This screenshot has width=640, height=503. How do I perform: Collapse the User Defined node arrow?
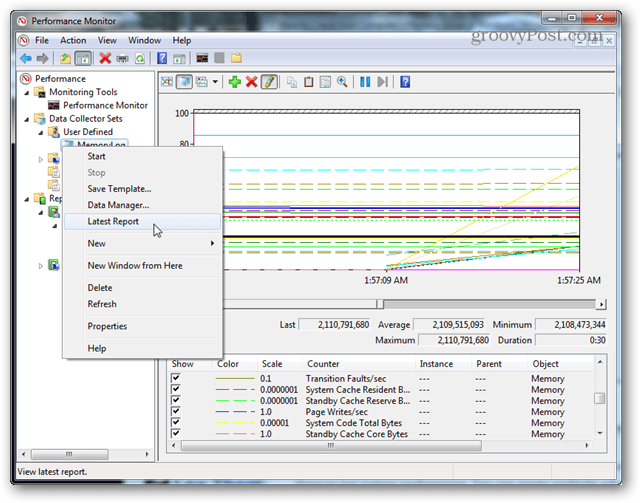point(41,133)
